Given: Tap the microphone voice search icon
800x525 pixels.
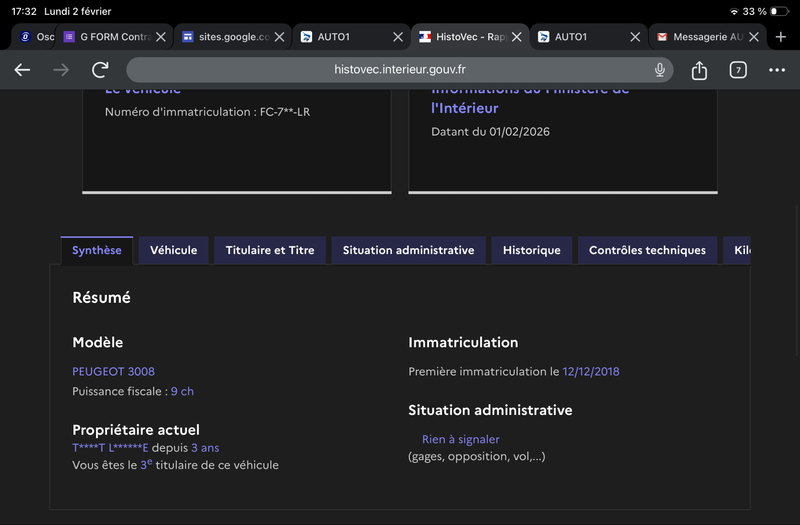Looking at the screenshot, I should point(660,70).
